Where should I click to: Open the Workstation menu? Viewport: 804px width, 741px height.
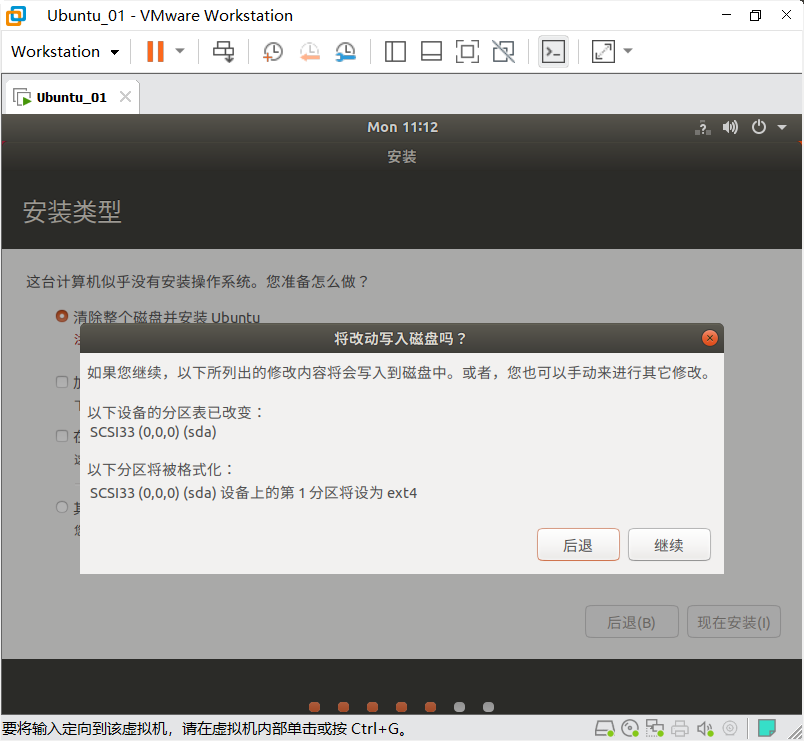65,52
